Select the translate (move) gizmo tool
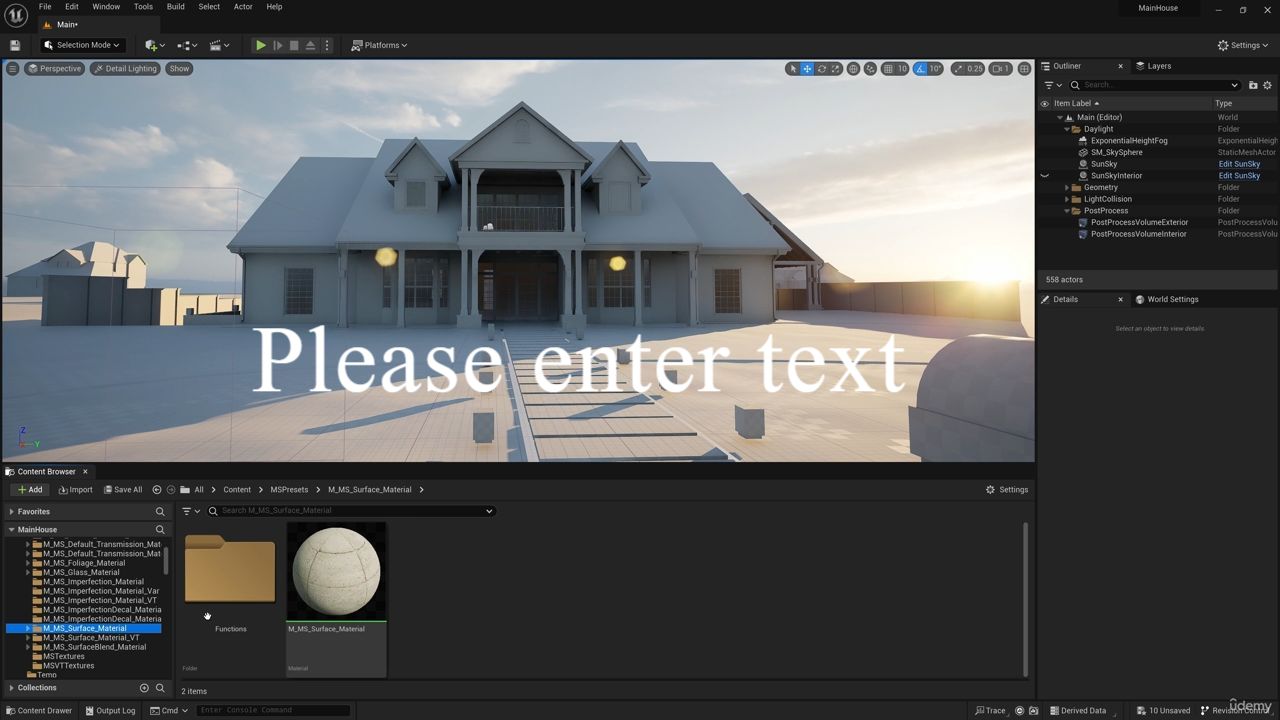Viewport: 1280px width, 720px height. (x=807, y=69)
